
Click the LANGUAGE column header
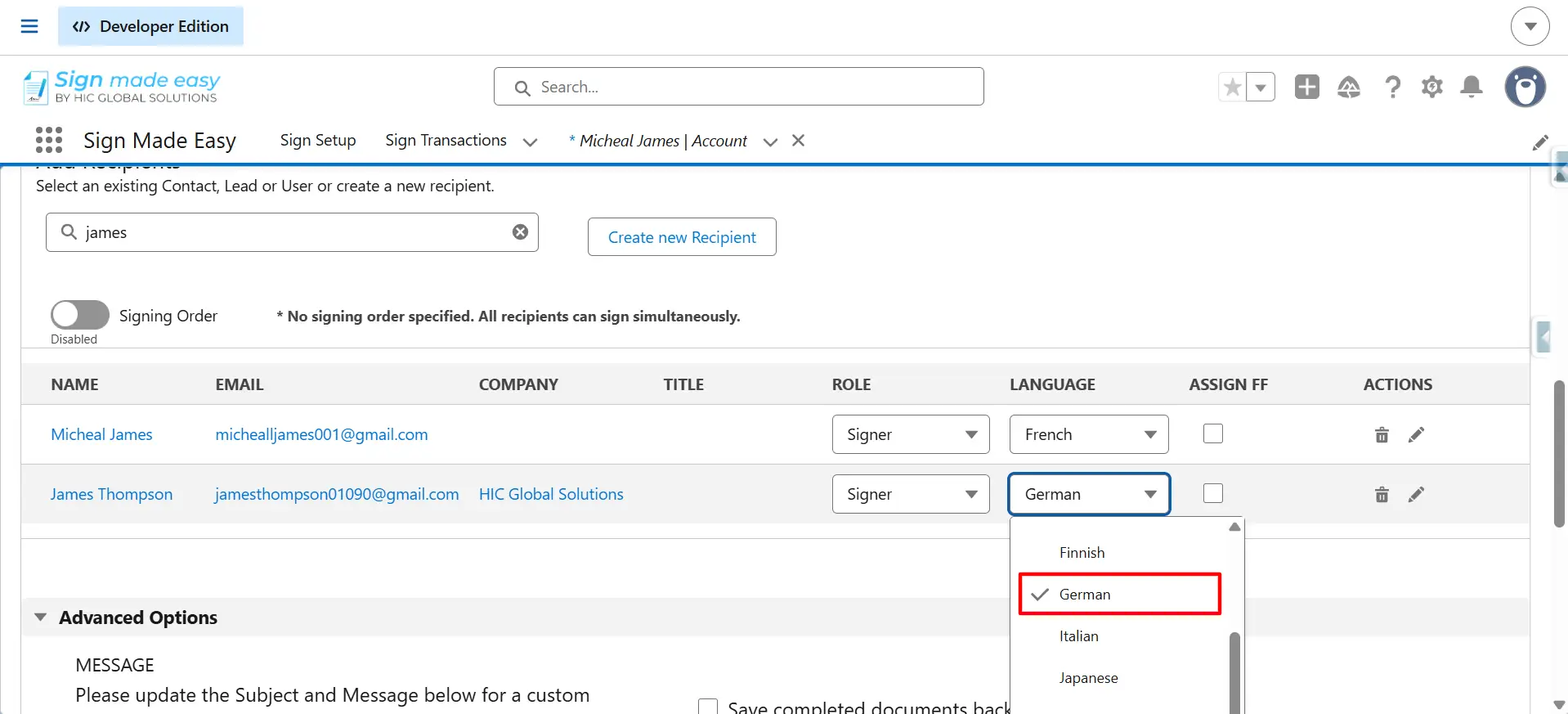tap(1052, 384)
